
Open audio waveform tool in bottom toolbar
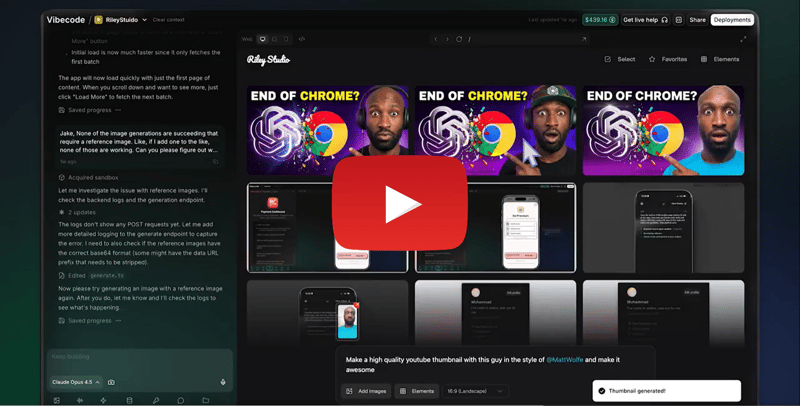point(80,400)
